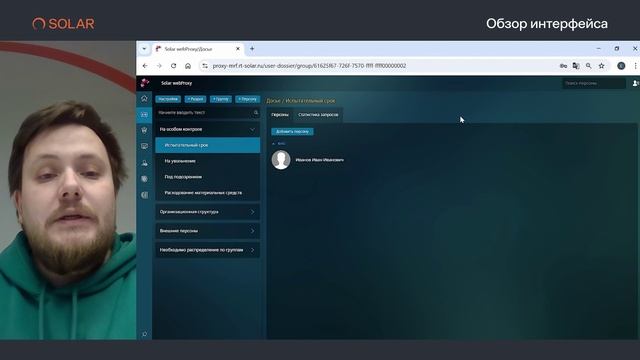Image resolution: width=640 pixels, height=360 pixels.
Task: Click the Solar webProxy header title
Action: click(x=176, y=83)
